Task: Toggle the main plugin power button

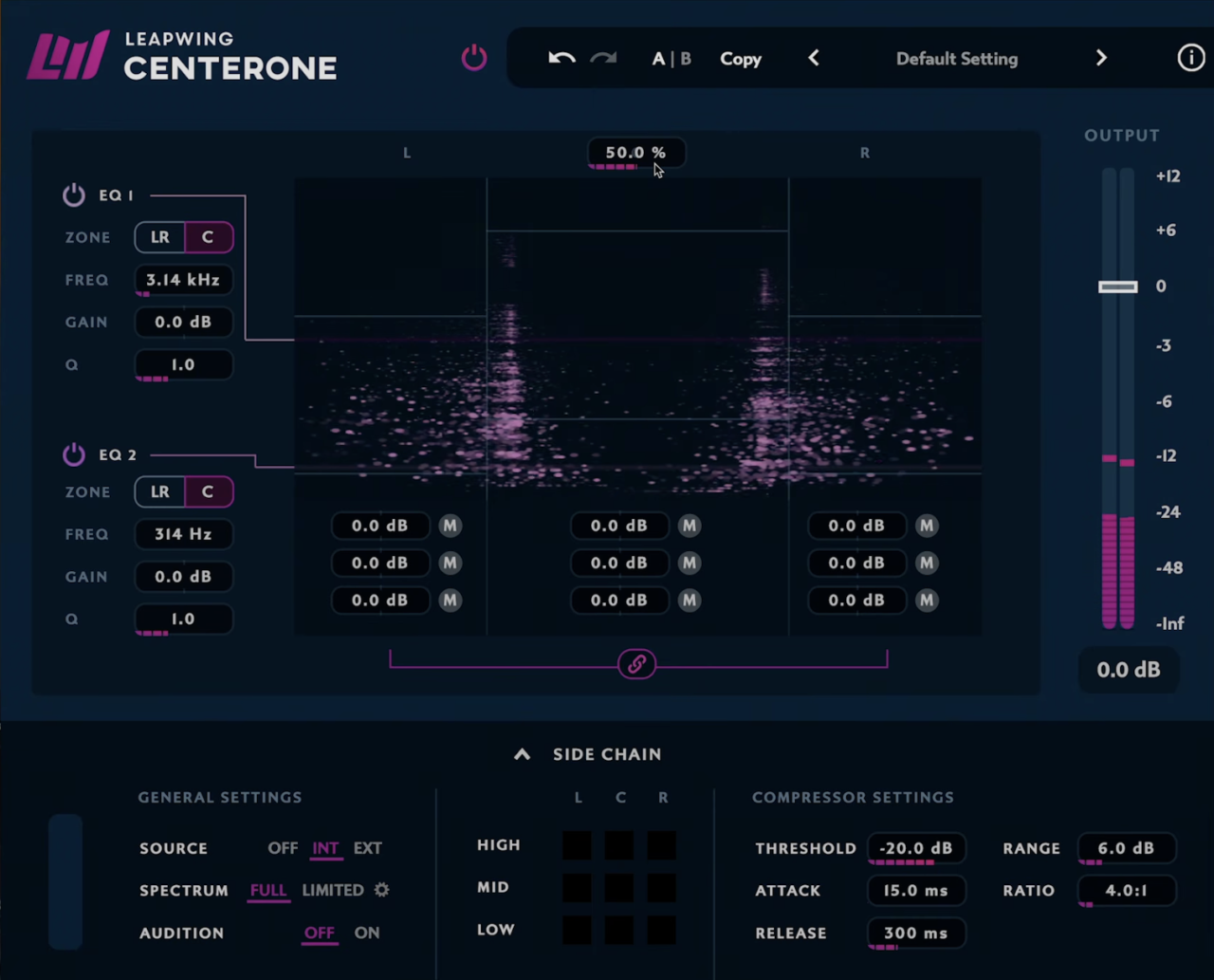Action: pyautogui.click(x=474, y=58)
